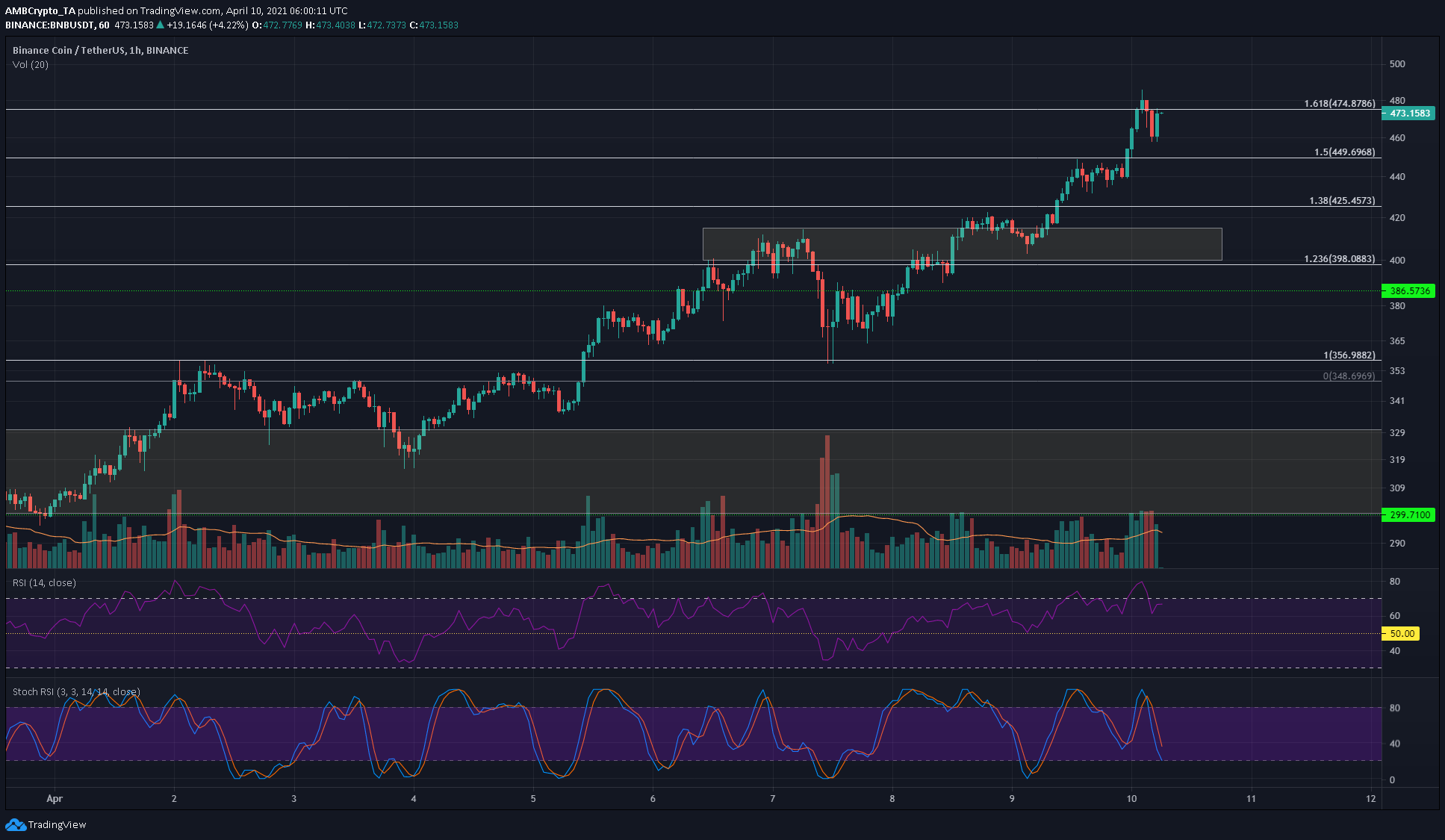Select the 1.38(425.4573) Fibonacci label
The width and height of the screenshot is (1445, 840).
click(1342, 201)
